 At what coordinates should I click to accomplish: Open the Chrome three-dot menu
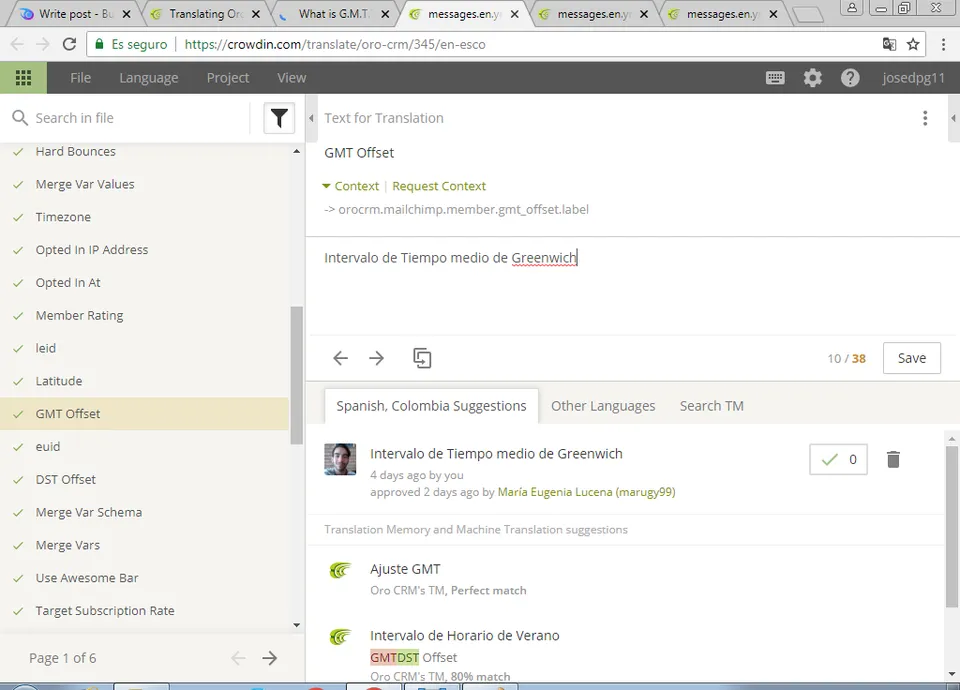943,44
